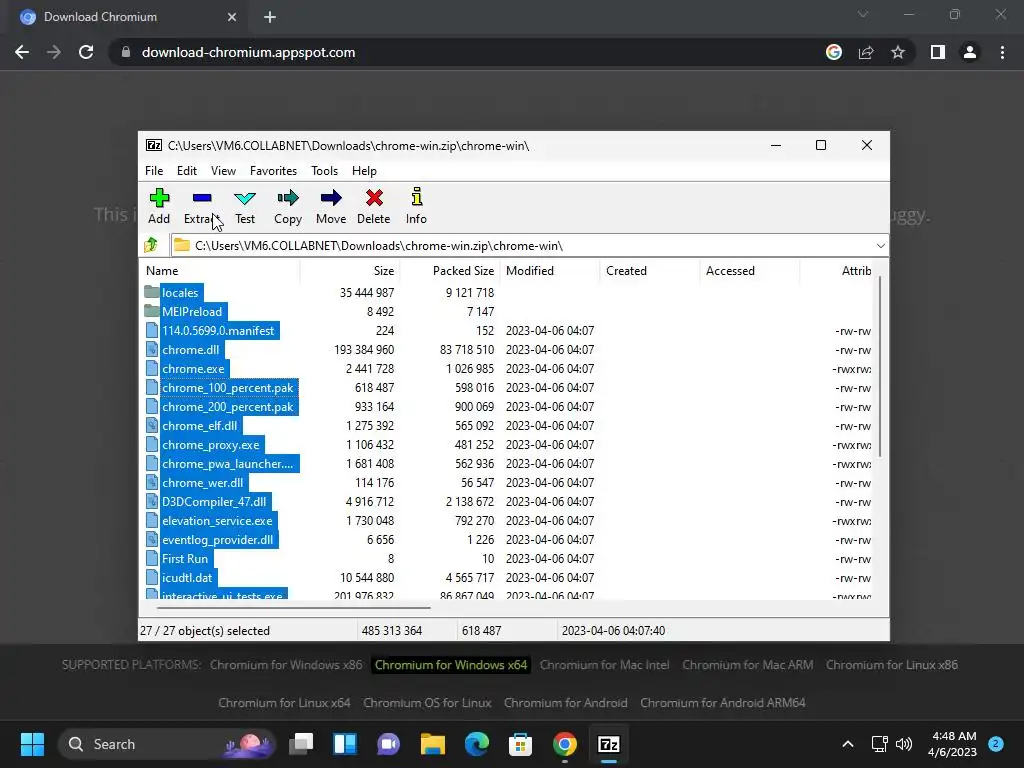Close the Download Chromium tab
The height and width of the screenshot is (768, 1024).
[232, 18]
